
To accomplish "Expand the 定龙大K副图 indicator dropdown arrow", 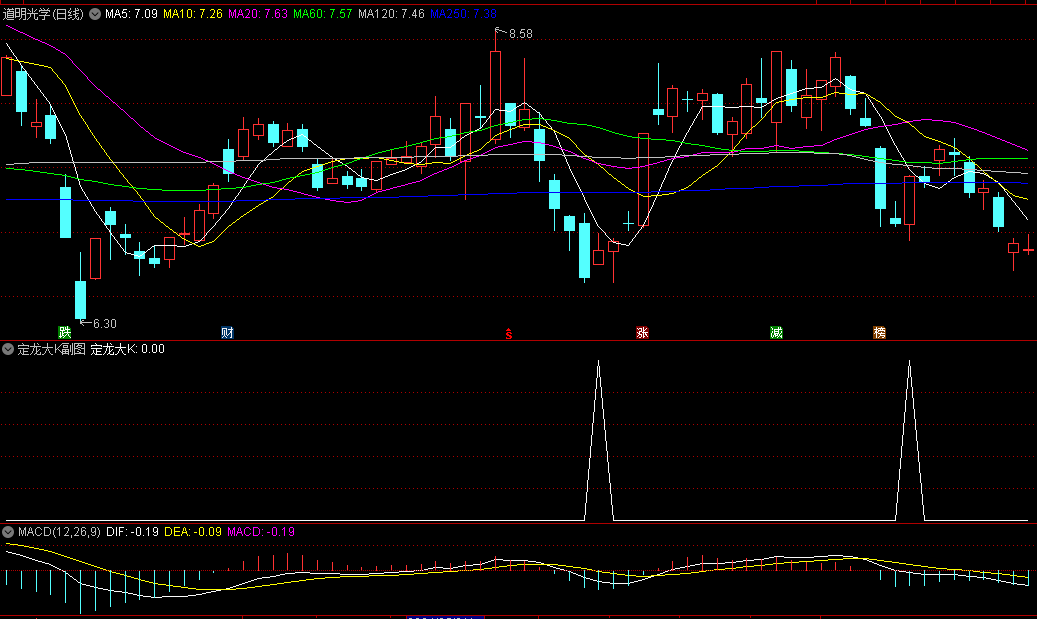I will pyautogui.click(x=9, y=350).
